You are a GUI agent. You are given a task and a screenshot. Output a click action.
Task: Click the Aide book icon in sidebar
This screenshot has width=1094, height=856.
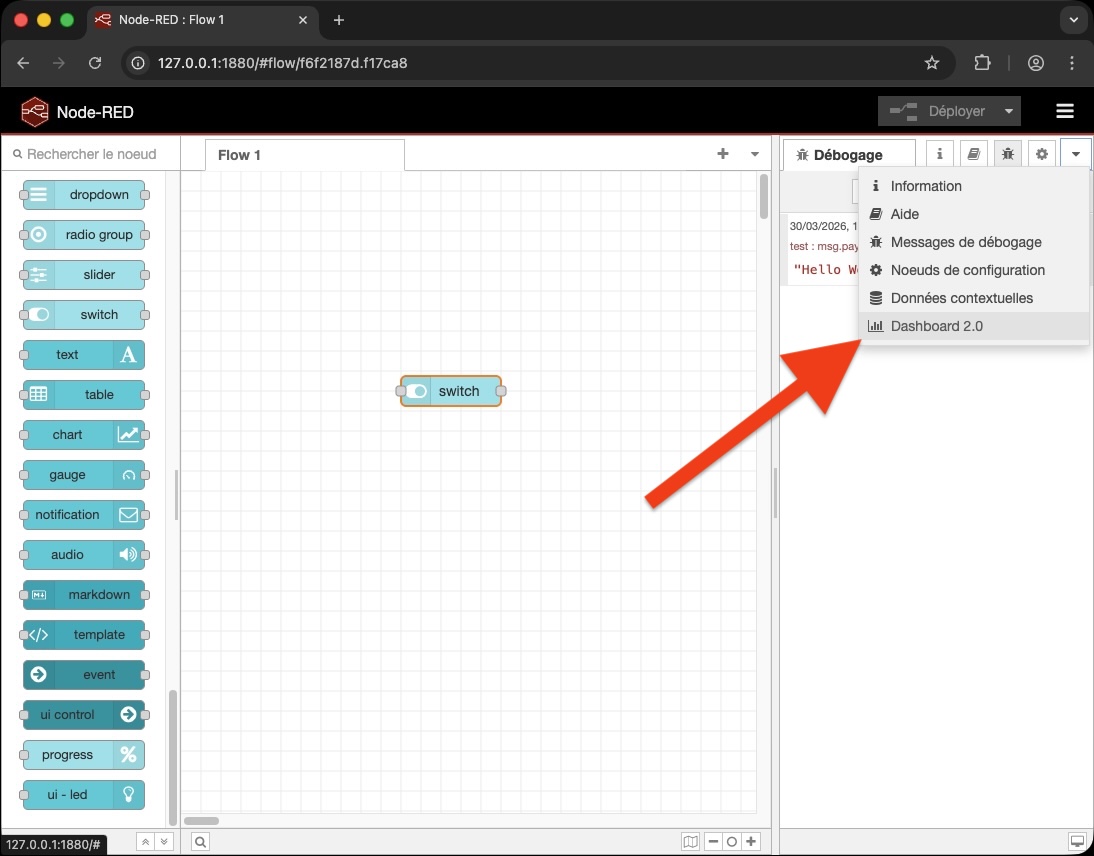(x=973, y=153)
